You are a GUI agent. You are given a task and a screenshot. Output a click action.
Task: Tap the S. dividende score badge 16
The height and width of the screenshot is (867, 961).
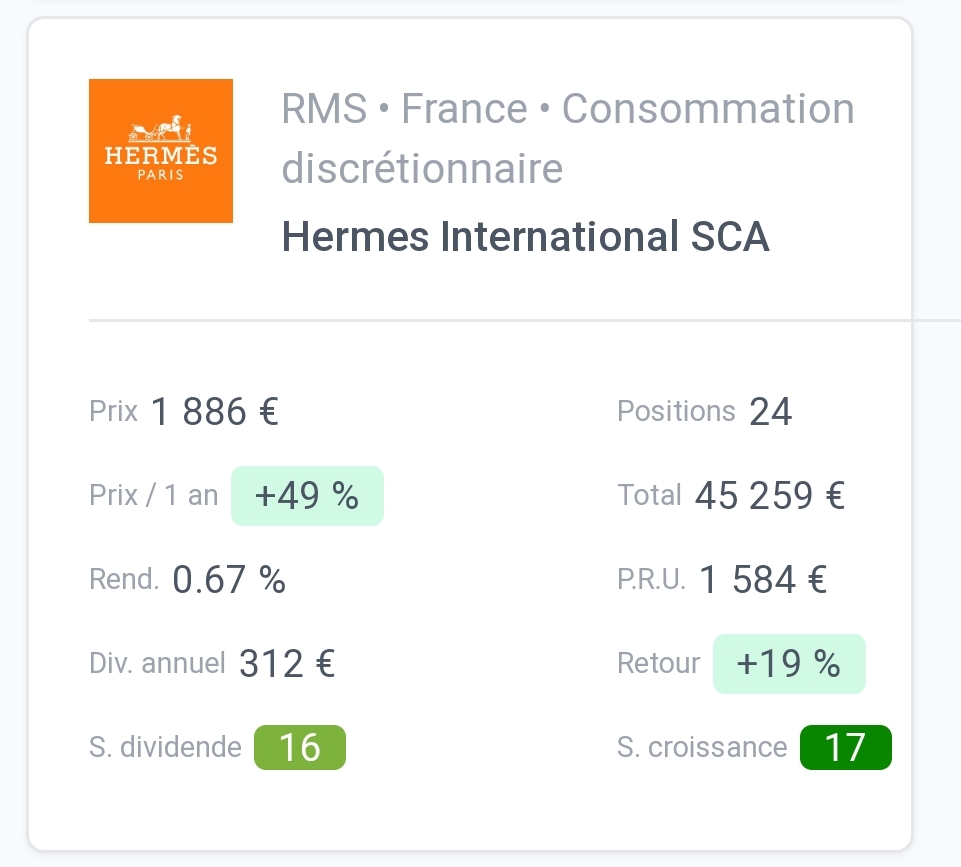coord(300,747)
